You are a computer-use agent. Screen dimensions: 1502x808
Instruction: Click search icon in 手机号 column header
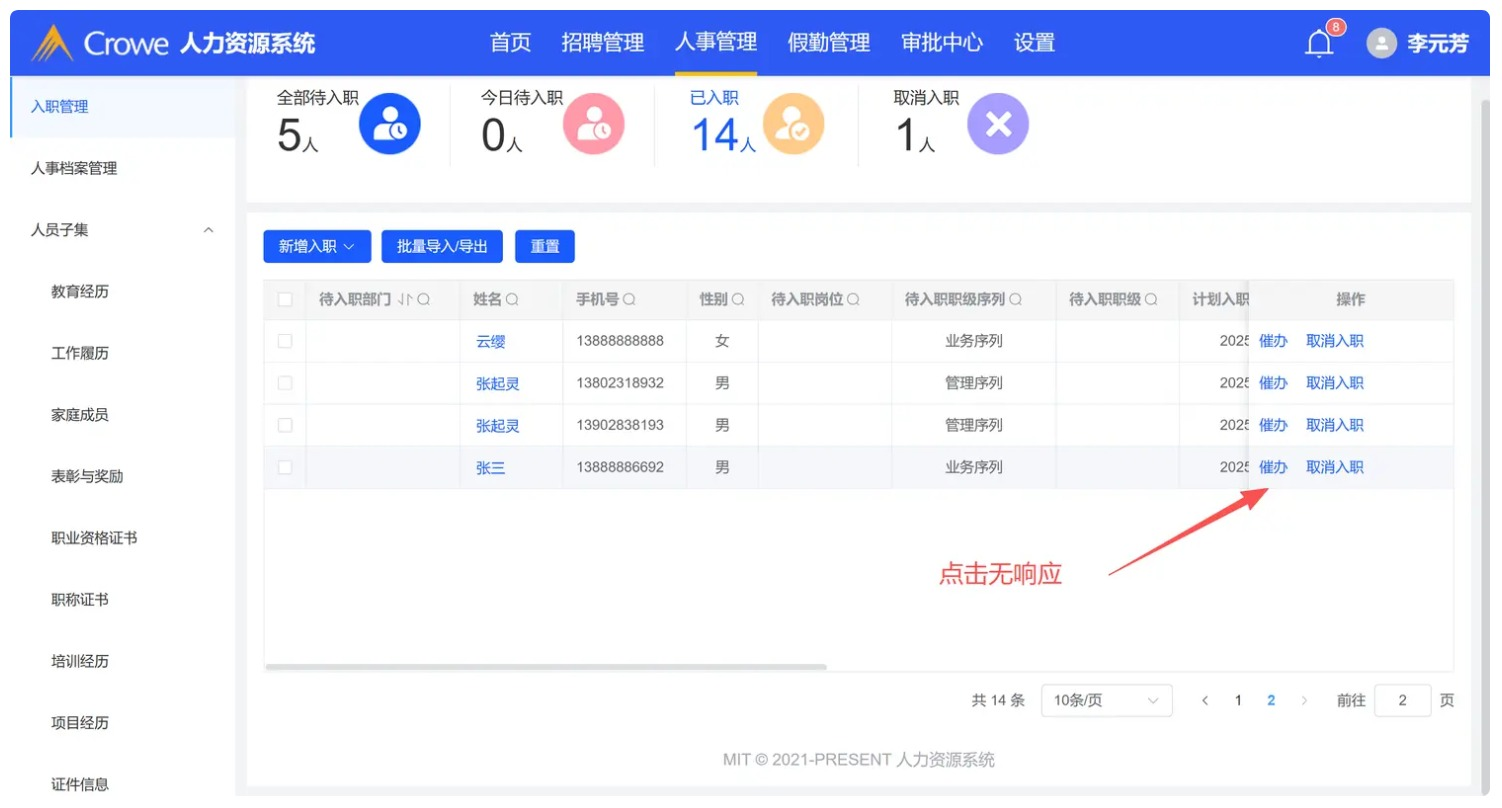629,300
